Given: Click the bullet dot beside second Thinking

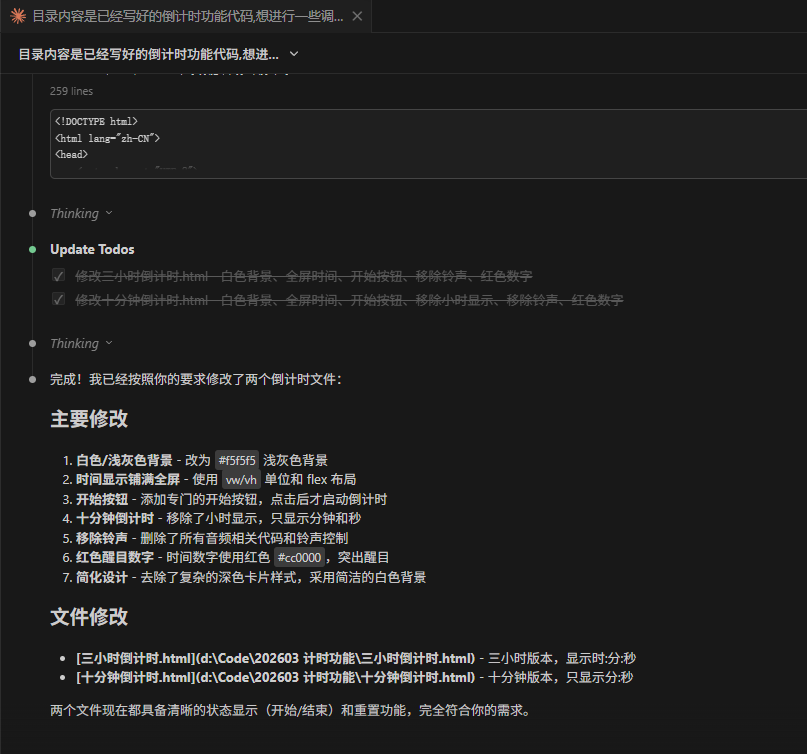Looking at the screenshot, I should point(32,343).
